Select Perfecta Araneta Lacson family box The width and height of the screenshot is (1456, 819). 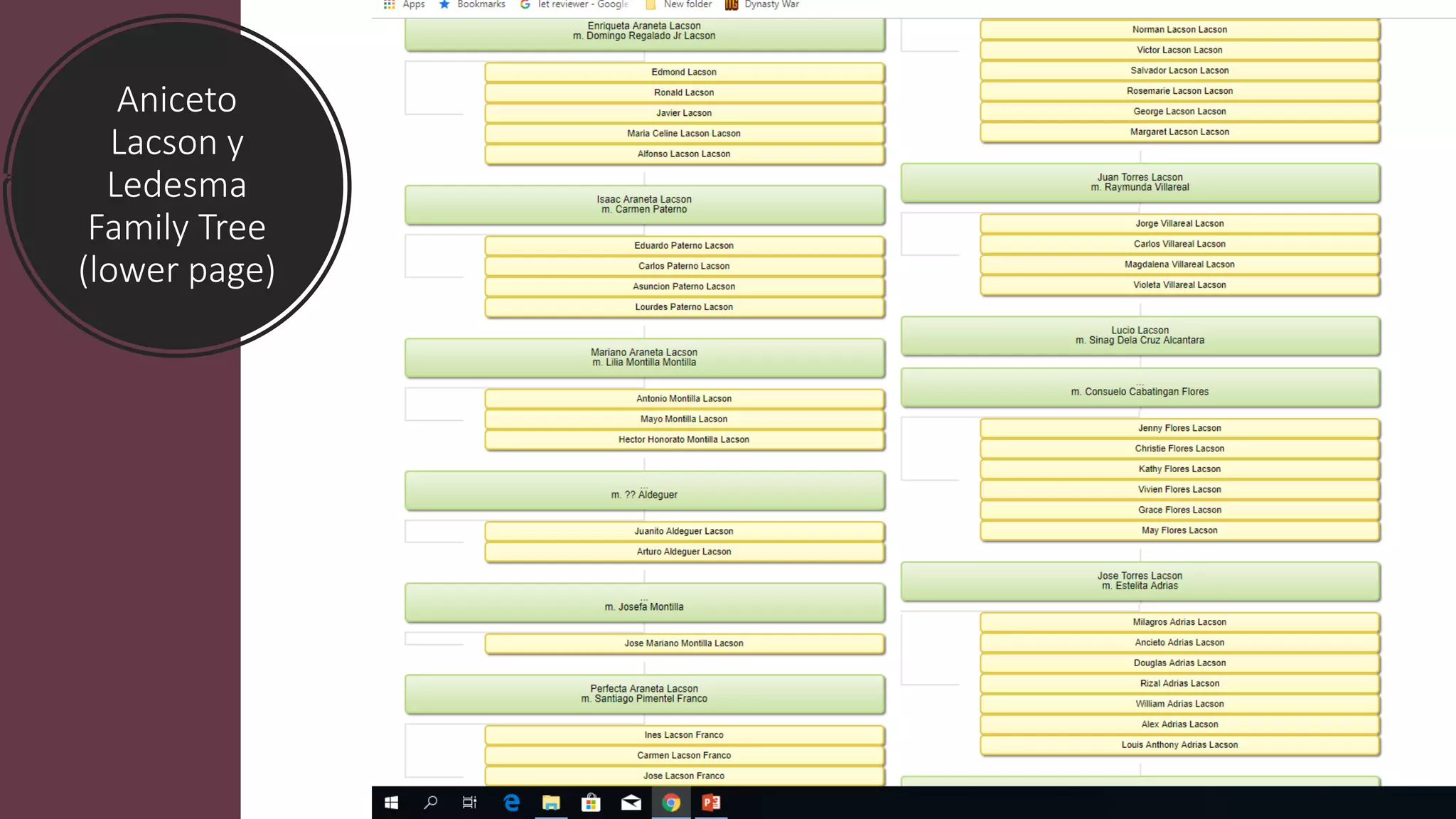pos(644,694)
